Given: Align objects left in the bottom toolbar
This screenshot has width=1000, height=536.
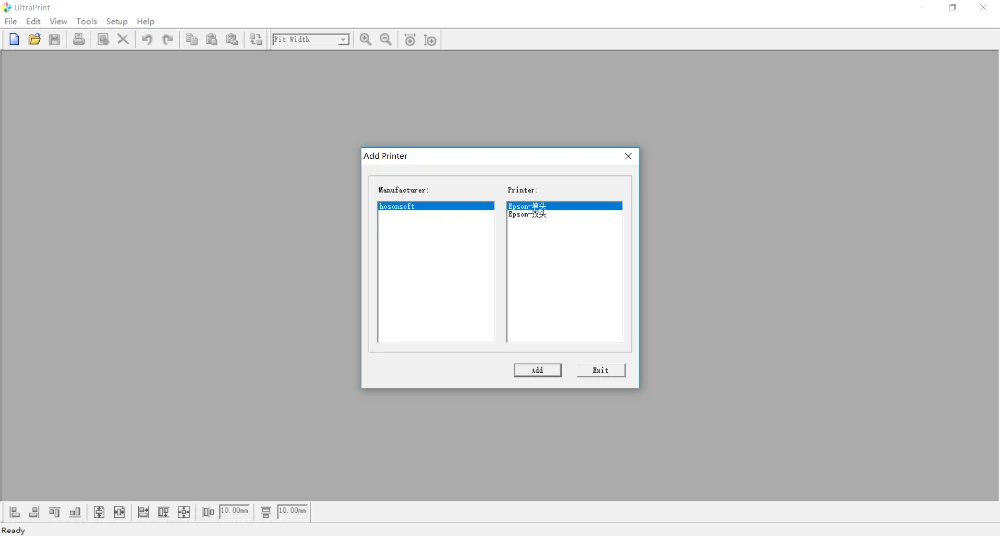Looking at the screenshot, I should pos(15,512).
